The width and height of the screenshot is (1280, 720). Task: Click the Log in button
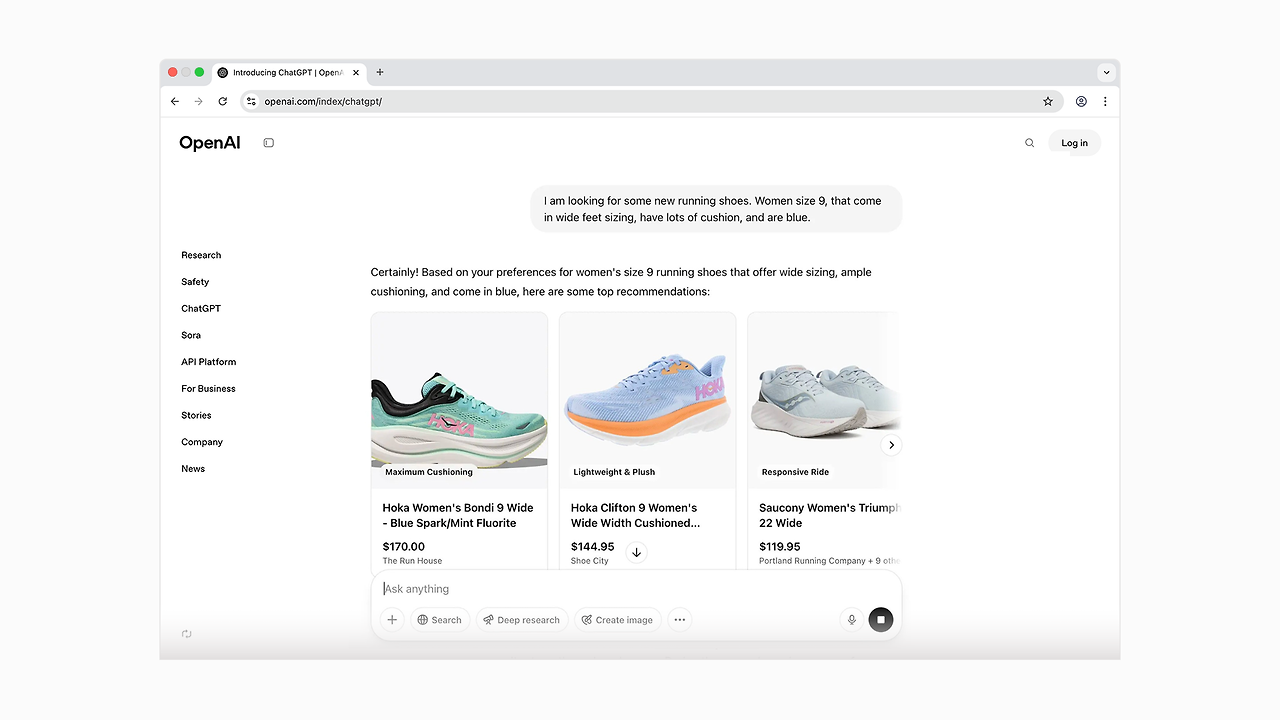tap(1074, 143)
